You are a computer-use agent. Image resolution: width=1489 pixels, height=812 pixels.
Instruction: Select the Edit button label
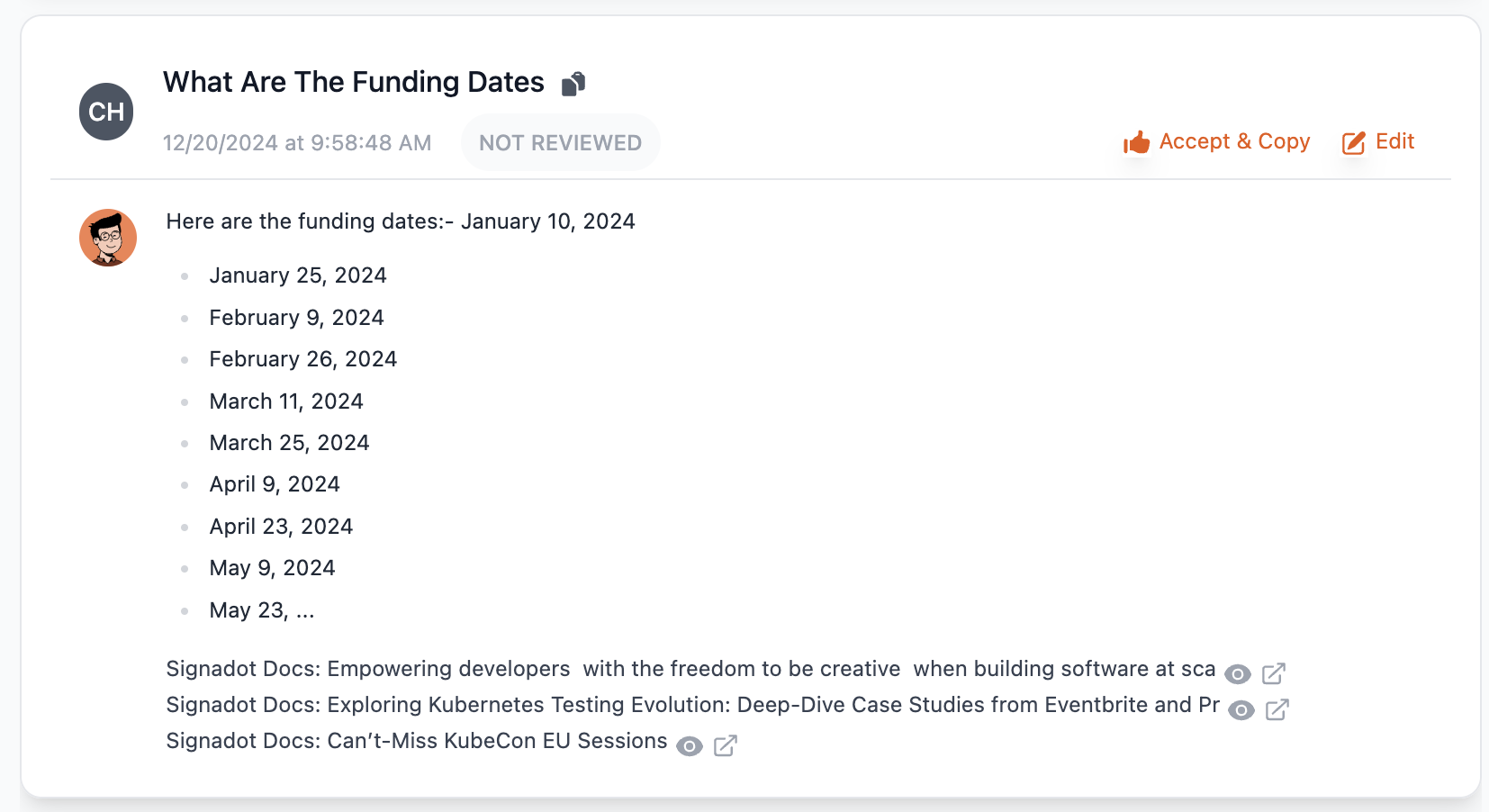pyautogui.click(x=1394, y=141)
